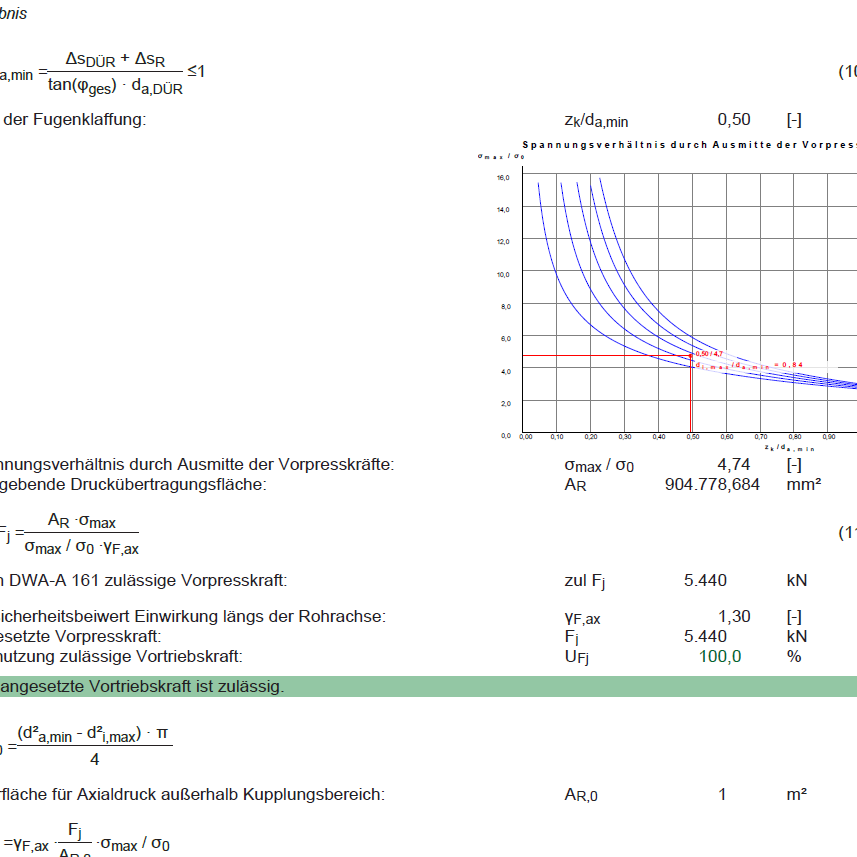Click the green UFj utilization value 100,0
Viewport: 857px width, 857px height.
point(720,657)
